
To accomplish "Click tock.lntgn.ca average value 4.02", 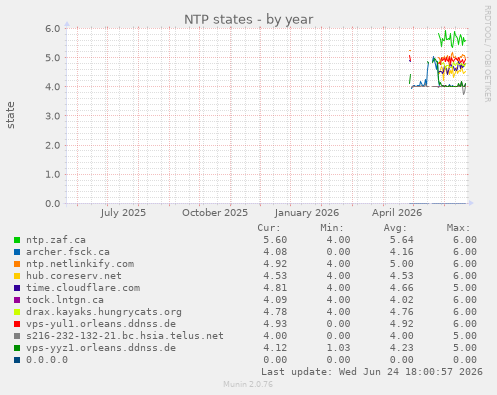I will (x=402, y=300).
